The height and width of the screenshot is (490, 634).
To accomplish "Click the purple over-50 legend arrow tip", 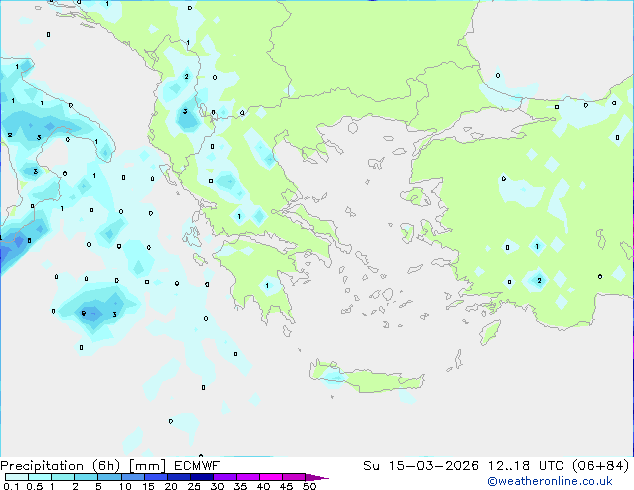I will click(x=317, y=477).
